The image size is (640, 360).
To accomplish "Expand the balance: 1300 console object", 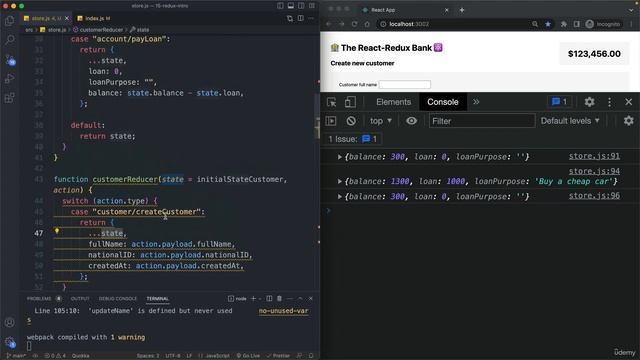I will click(x=340, y=182).
